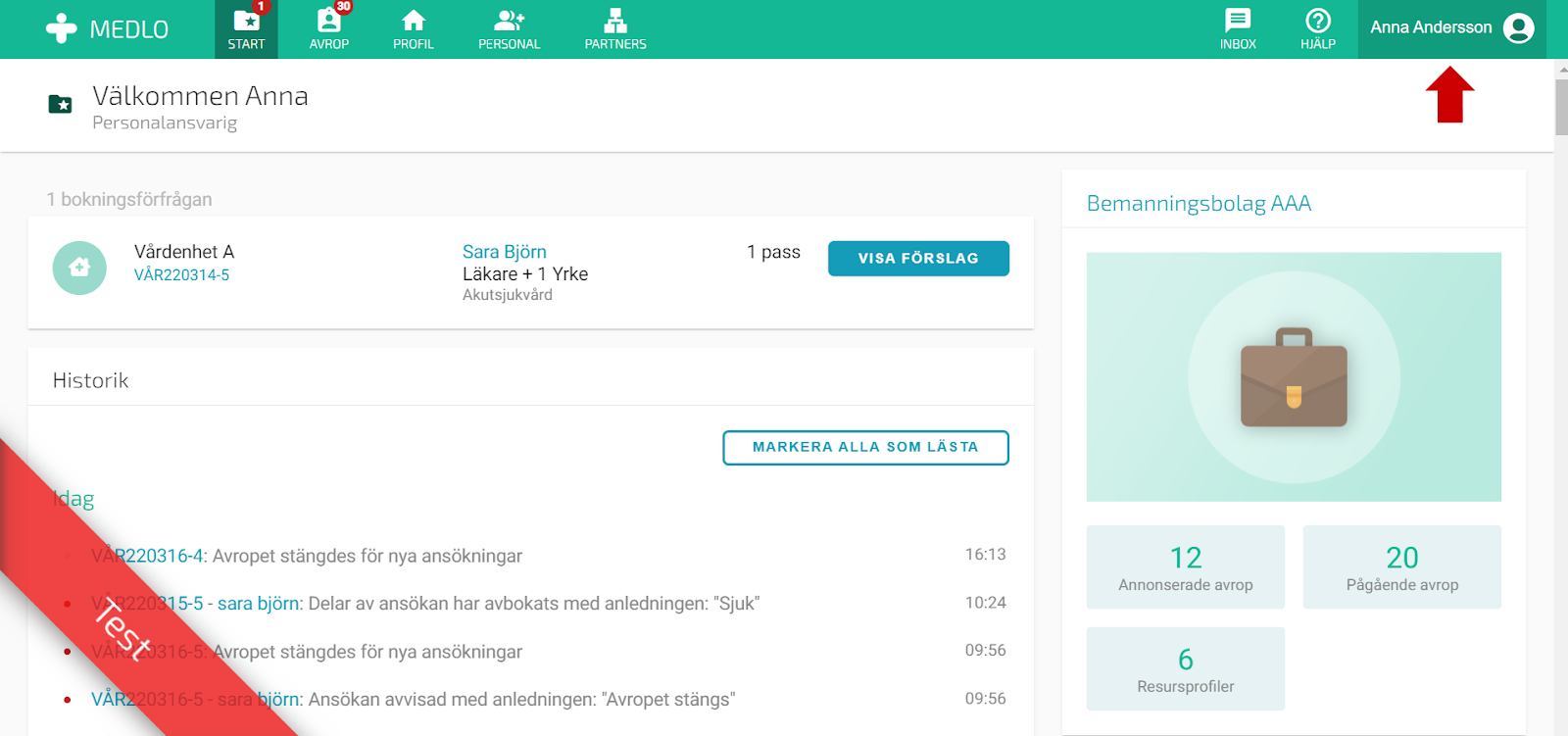
Task: Select the 'Vårdenhet A' unit name
Action: (x=184, y=252)
